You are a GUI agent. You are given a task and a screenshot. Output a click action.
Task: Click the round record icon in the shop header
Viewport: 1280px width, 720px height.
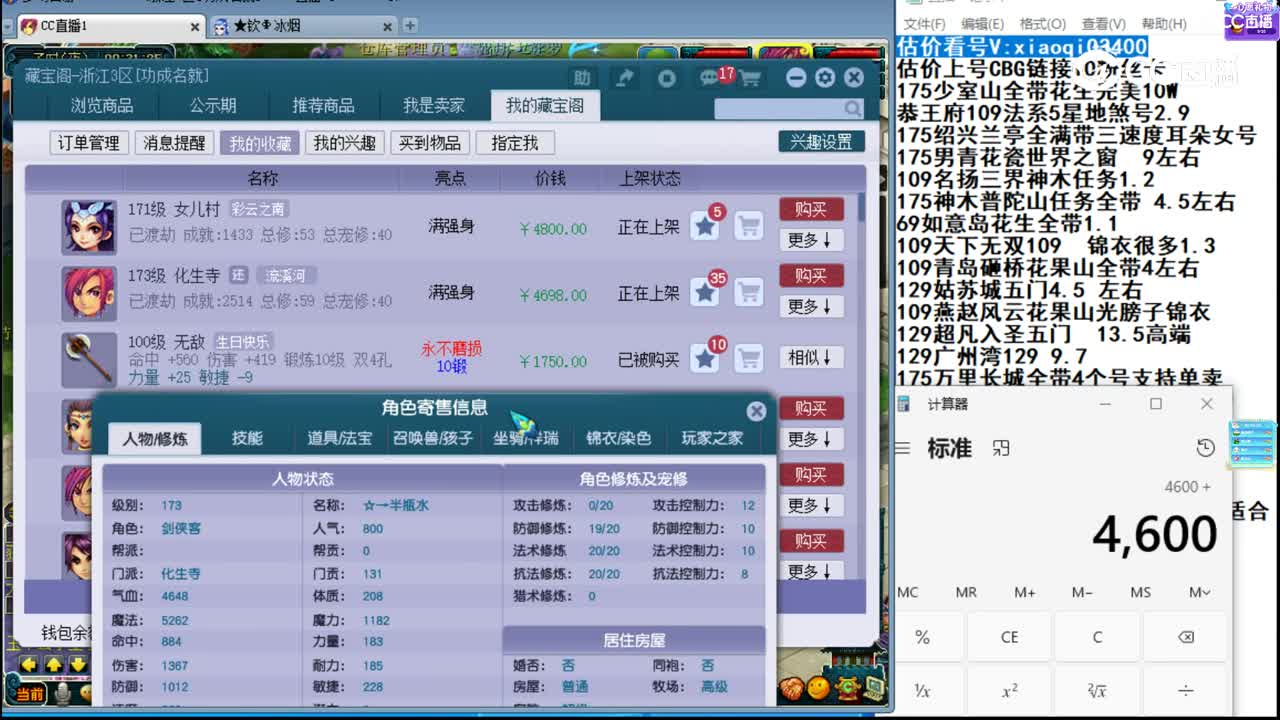[x=667, y=78]
